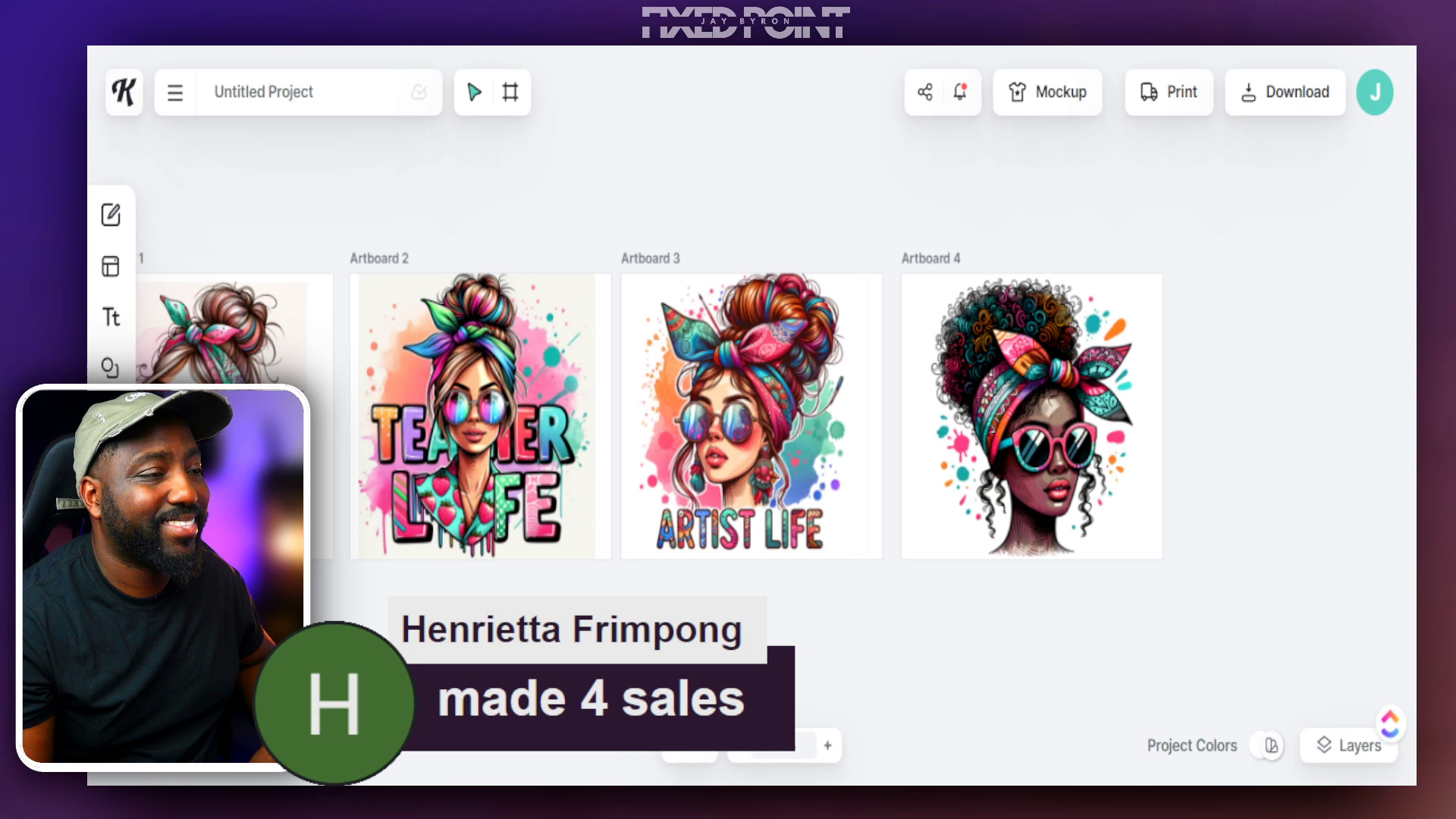Screen dimensions: 1456x819
Task: Toggle the Project Colors palette
Action: coord(1271,745)
